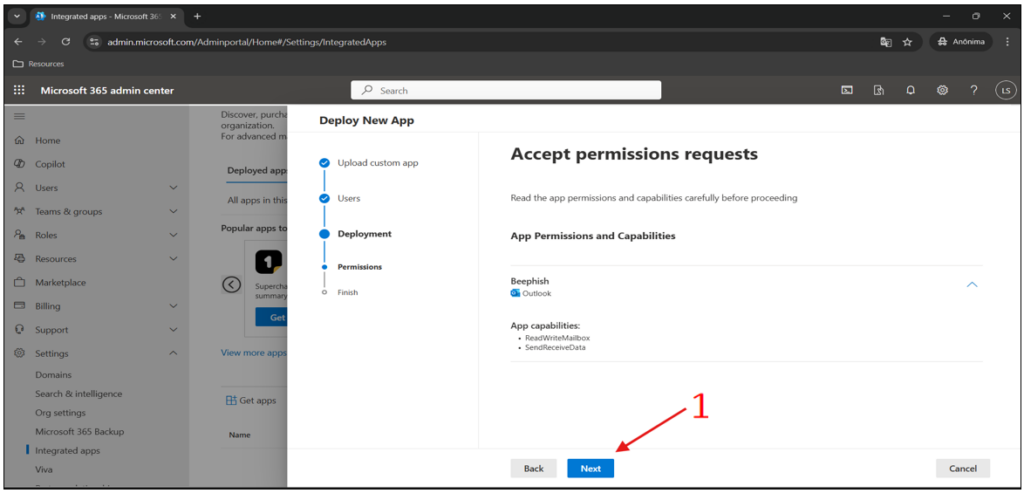This screenshot has width=1024, height=493.
Task: Click ReadWriteMailbox capability text
Action: tap(558, 338)
